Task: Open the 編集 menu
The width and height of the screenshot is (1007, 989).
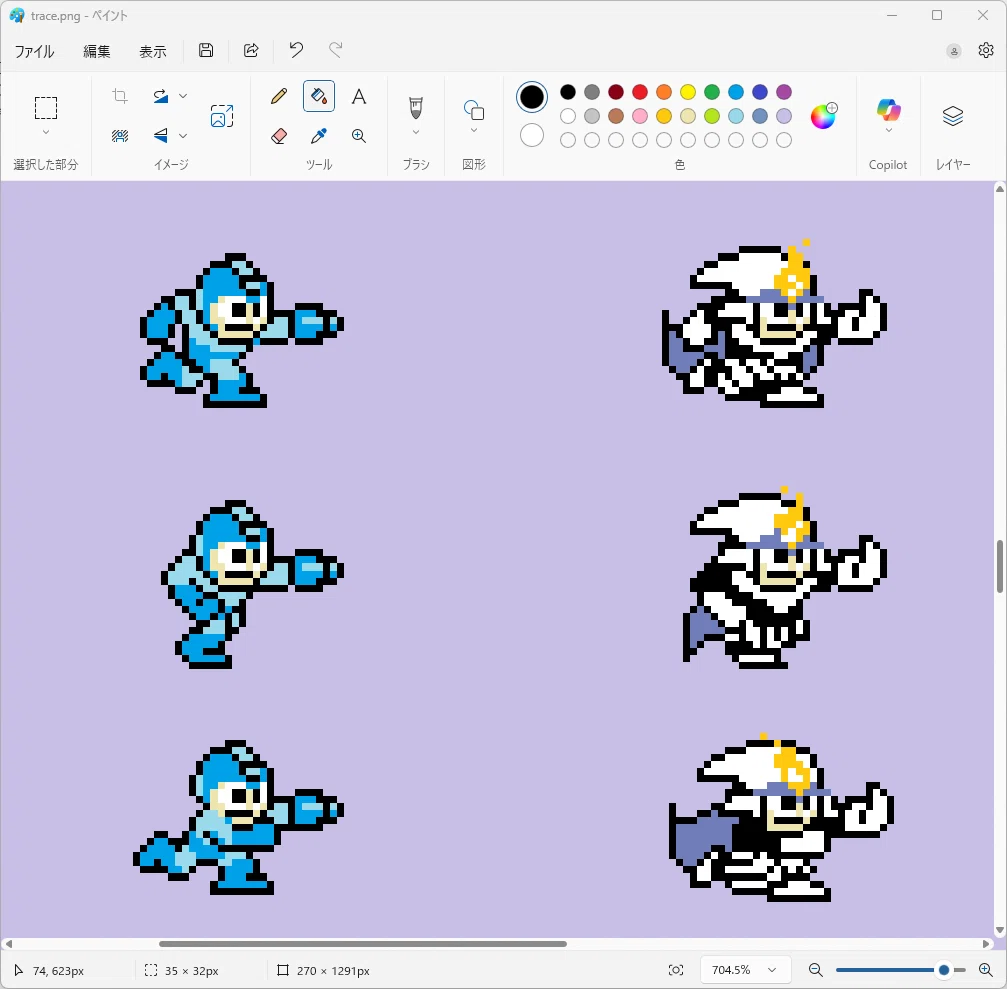Action: (97, 51)
